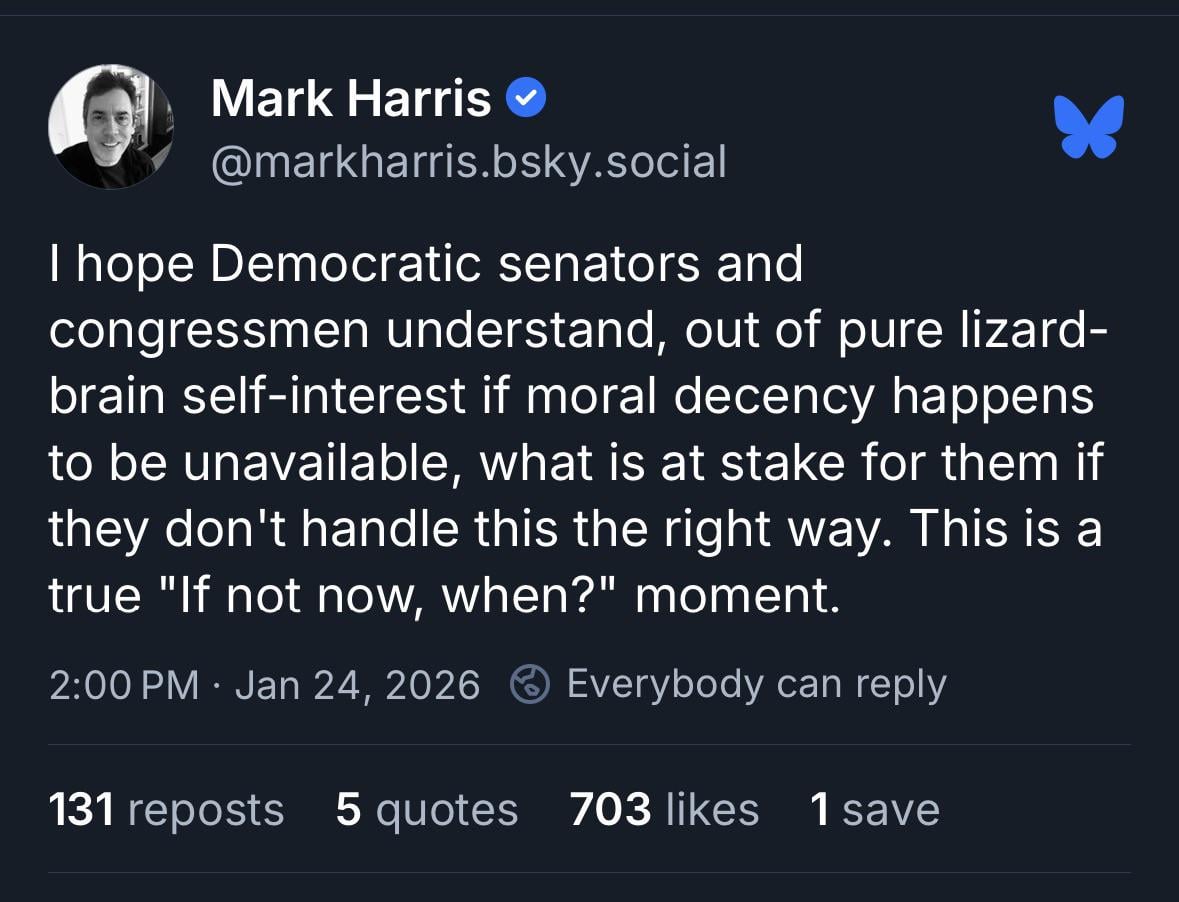Click the blue verified checkmark badge
This screenshot has height=902, width=1179.
pos(526,99)
